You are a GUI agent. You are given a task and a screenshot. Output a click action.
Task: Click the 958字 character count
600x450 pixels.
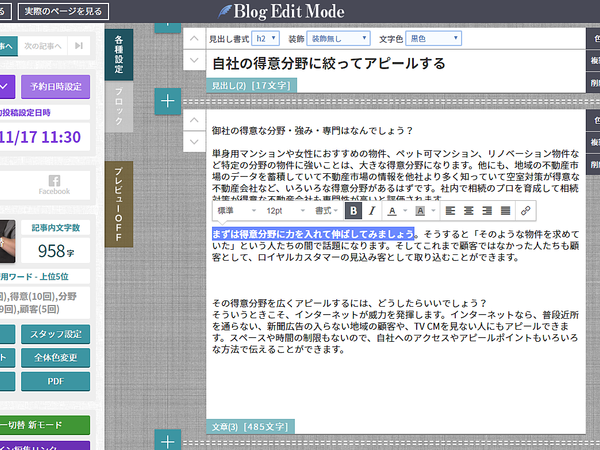(x=56, y=251)
